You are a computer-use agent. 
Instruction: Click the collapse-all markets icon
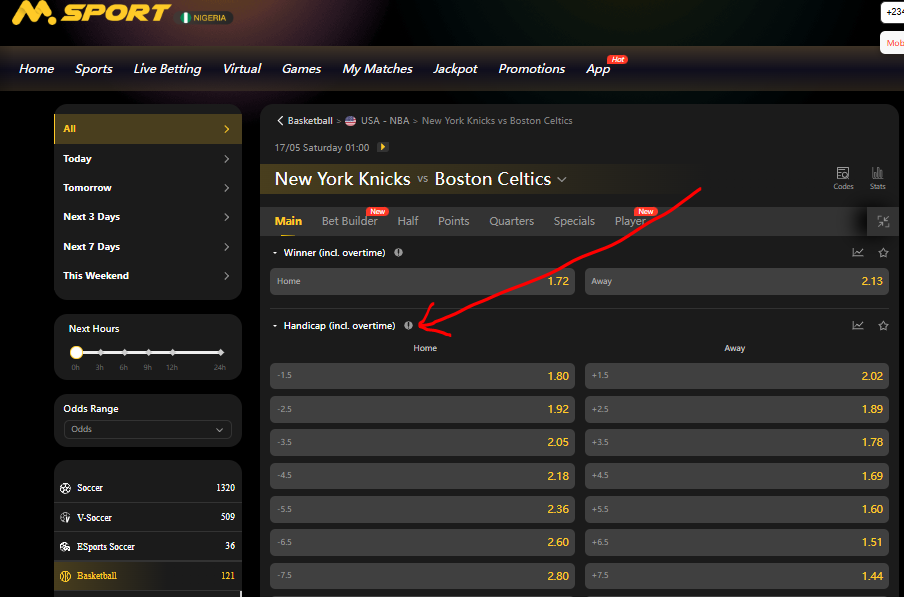883,221
